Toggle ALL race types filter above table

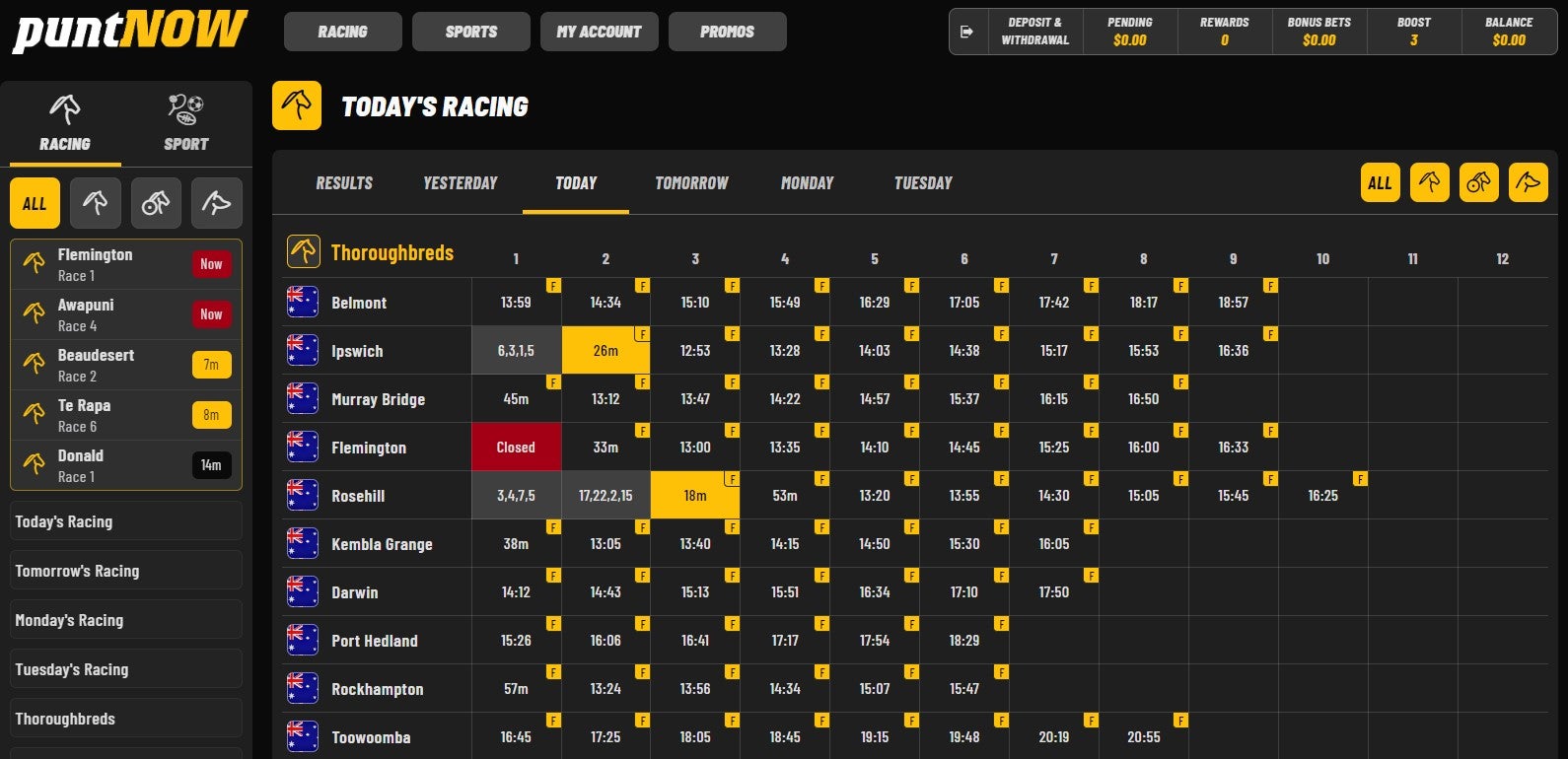(1380, 182)
